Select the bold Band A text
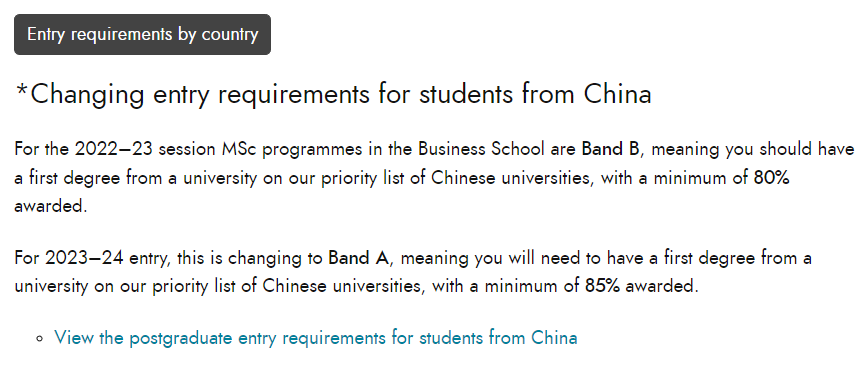Viewport: 868px width, 370px height. point(358,258)
